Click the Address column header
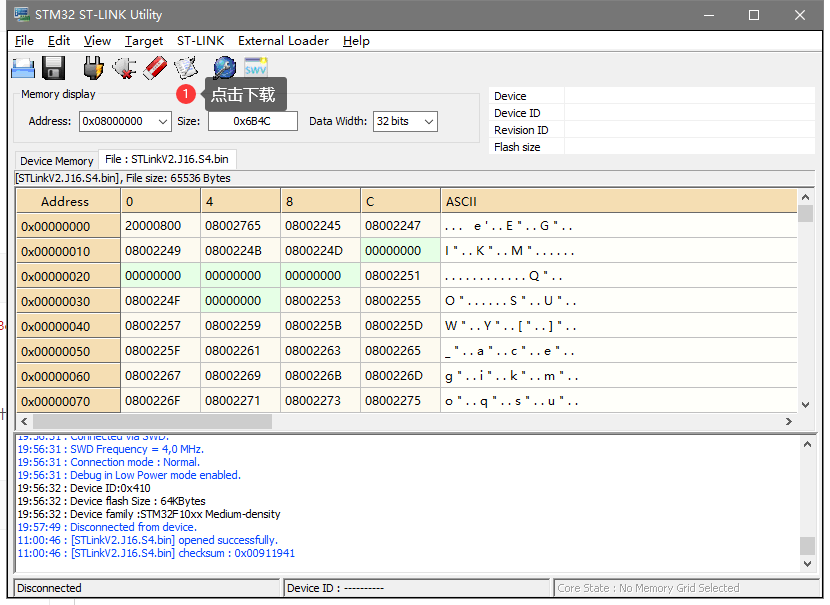This screenshot has height=605, width=830. [68, 201]
